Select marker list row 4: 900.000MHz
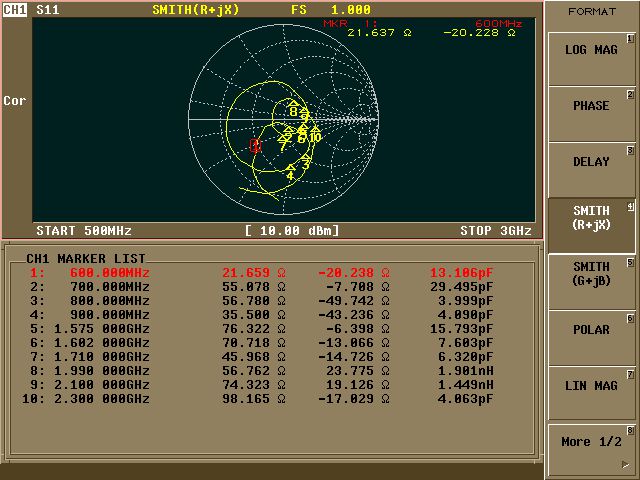The height and width of the screenshot is (480, 640). click(261, 315)
